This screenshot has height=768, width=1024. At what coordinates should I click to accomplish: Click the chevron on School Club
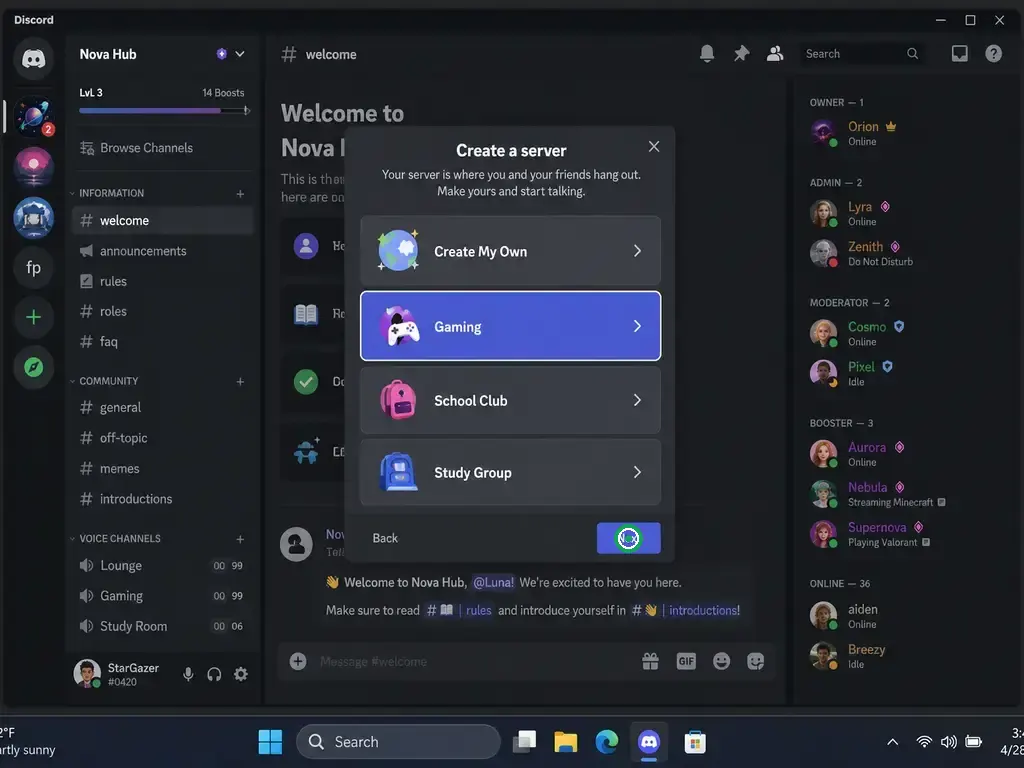(x=637, y=400)
